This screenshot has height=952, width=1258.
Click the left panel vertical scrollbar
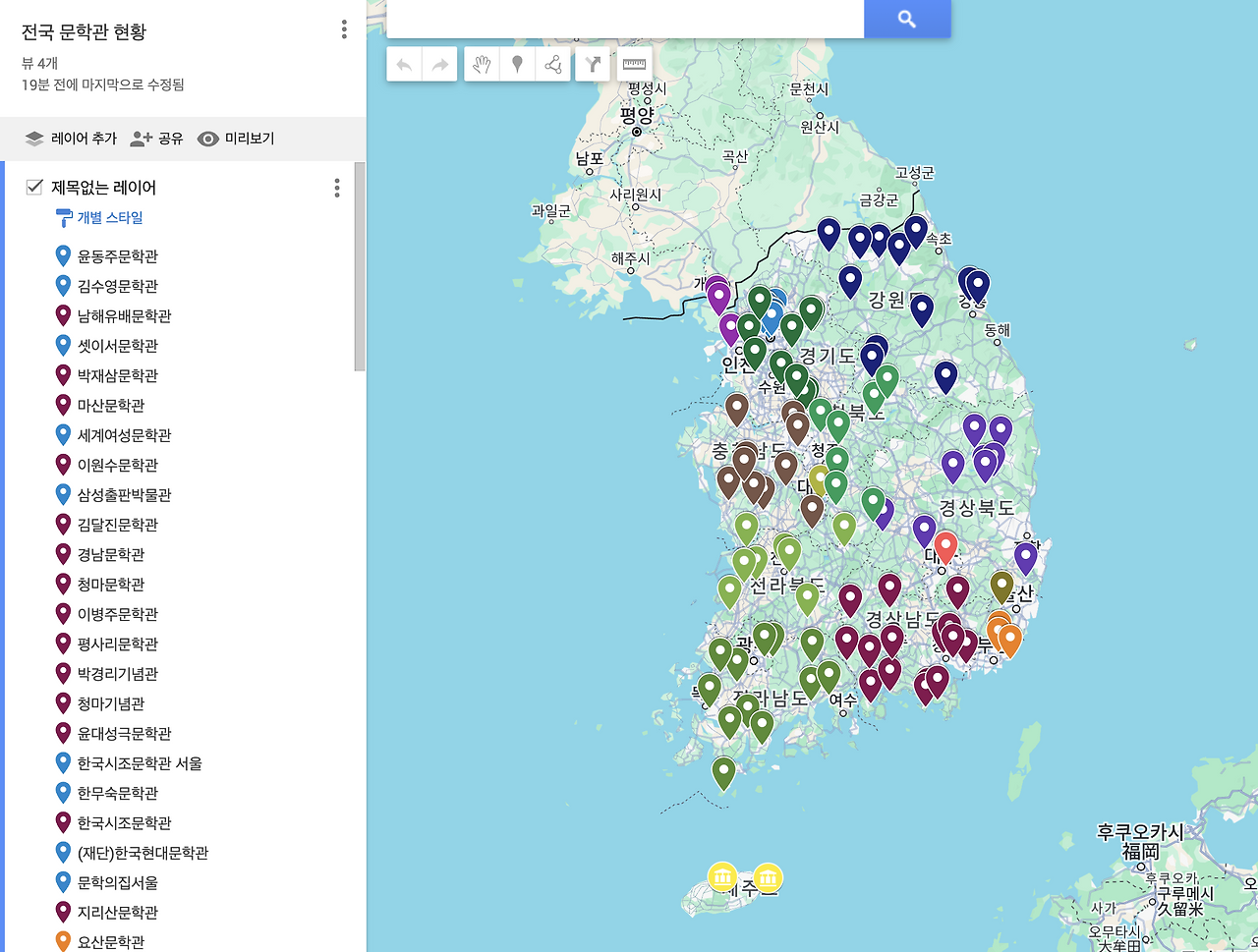click(360, 267)
